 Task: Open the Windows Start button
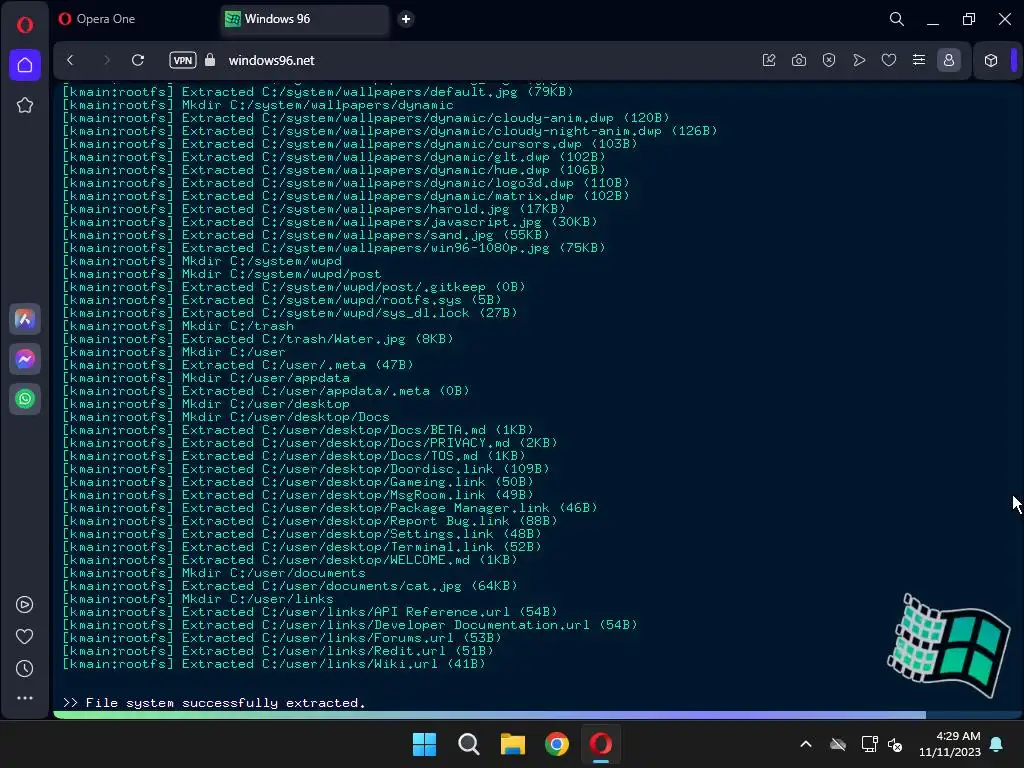click(x=424, y=744)
